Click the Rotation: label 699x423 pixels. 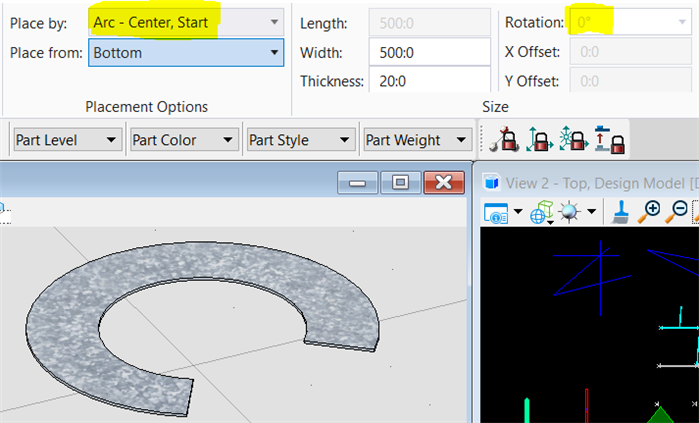click(535, 22)
